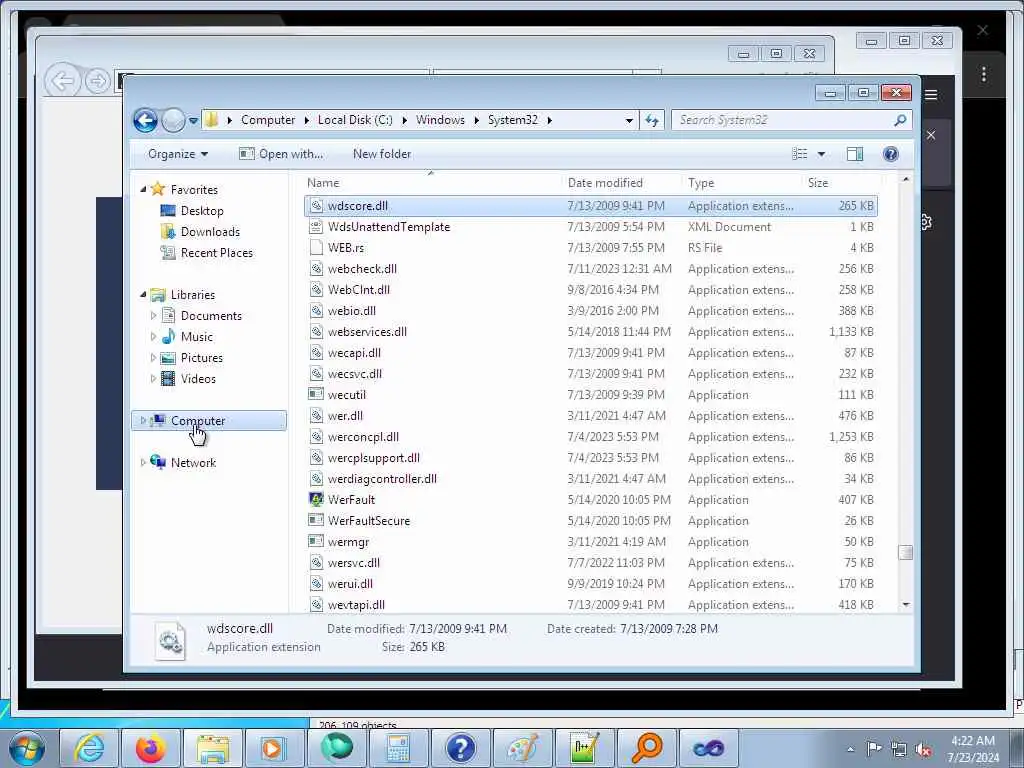Click System32 in the address breadcrumb
This screenshot has width=1024, height=768.
tap(513, 120)
